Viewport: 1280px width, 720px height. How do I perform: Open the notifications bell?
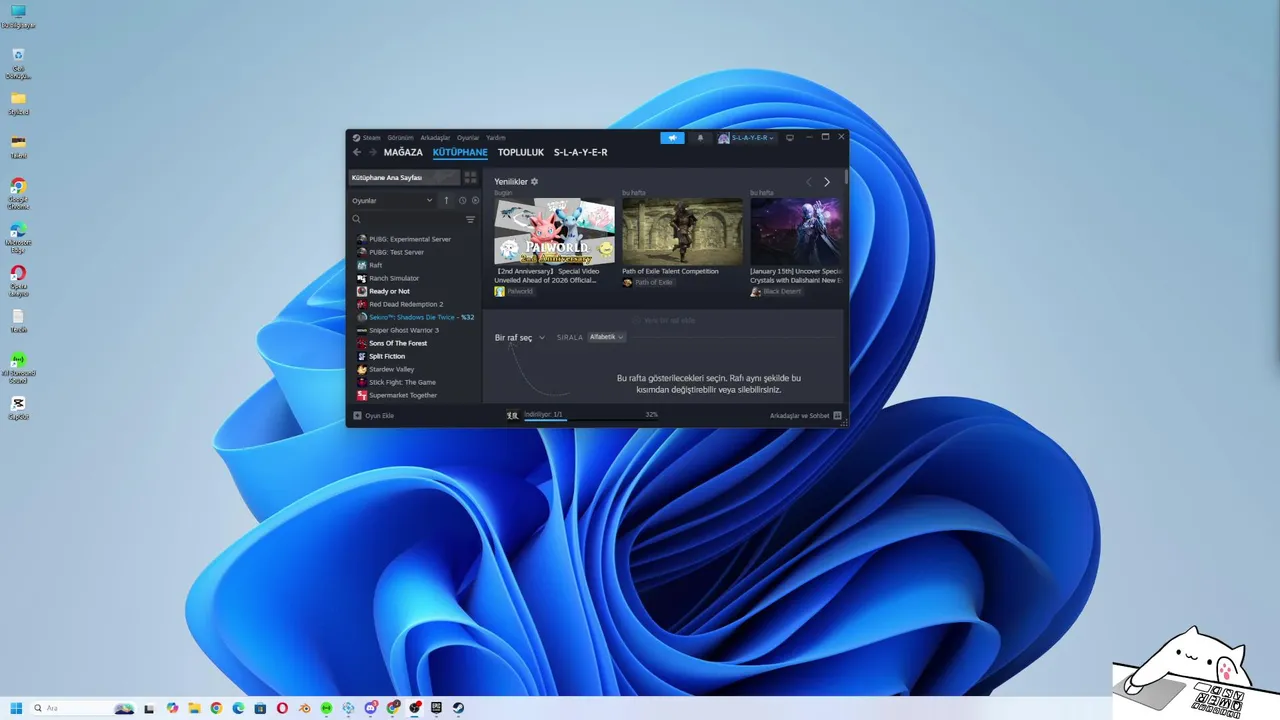pyautogui.click(x=700, y=138)
